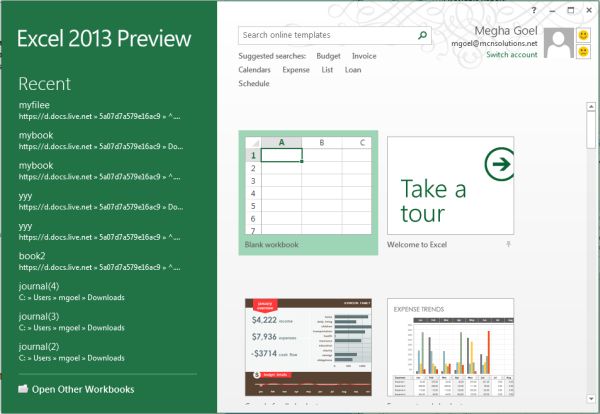Close the Excel window

[589, 10]
